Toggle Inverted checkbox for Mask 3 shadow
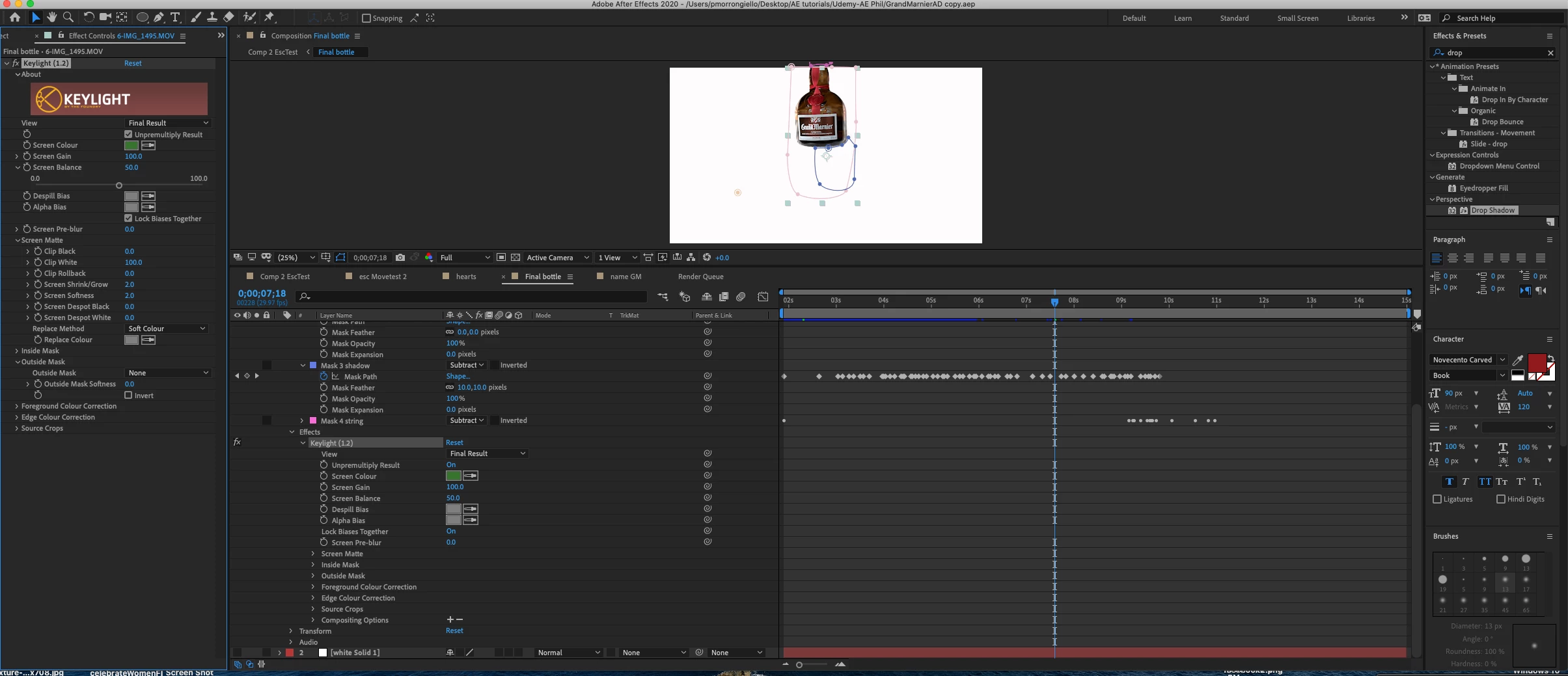The height and width of the screenshot is (676, 1568). (x=494, y=365)
